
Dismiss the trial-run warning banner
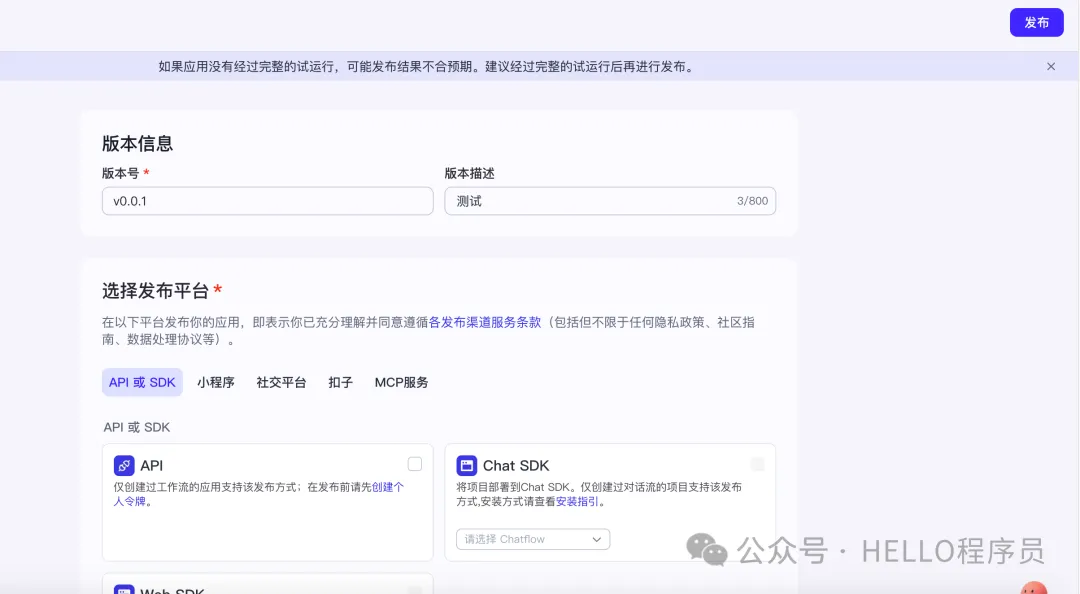[1050, 67]
